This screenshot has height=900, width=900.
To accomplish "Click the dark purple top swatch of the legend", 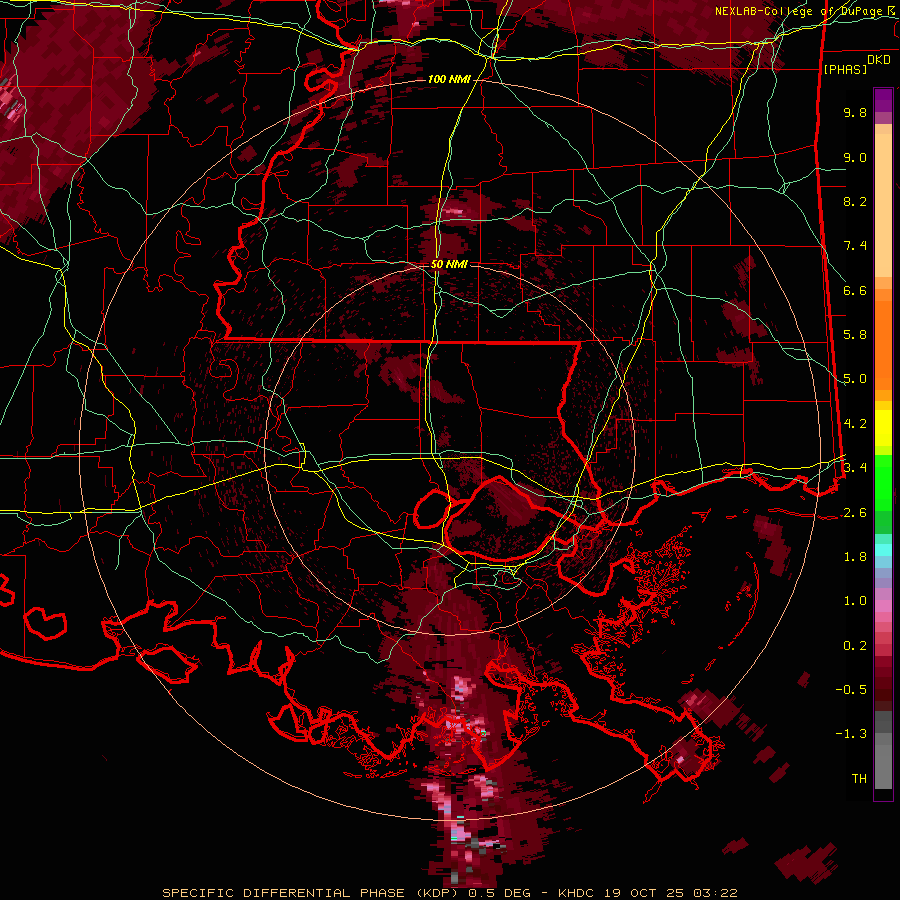I will [x=883, y=100].
